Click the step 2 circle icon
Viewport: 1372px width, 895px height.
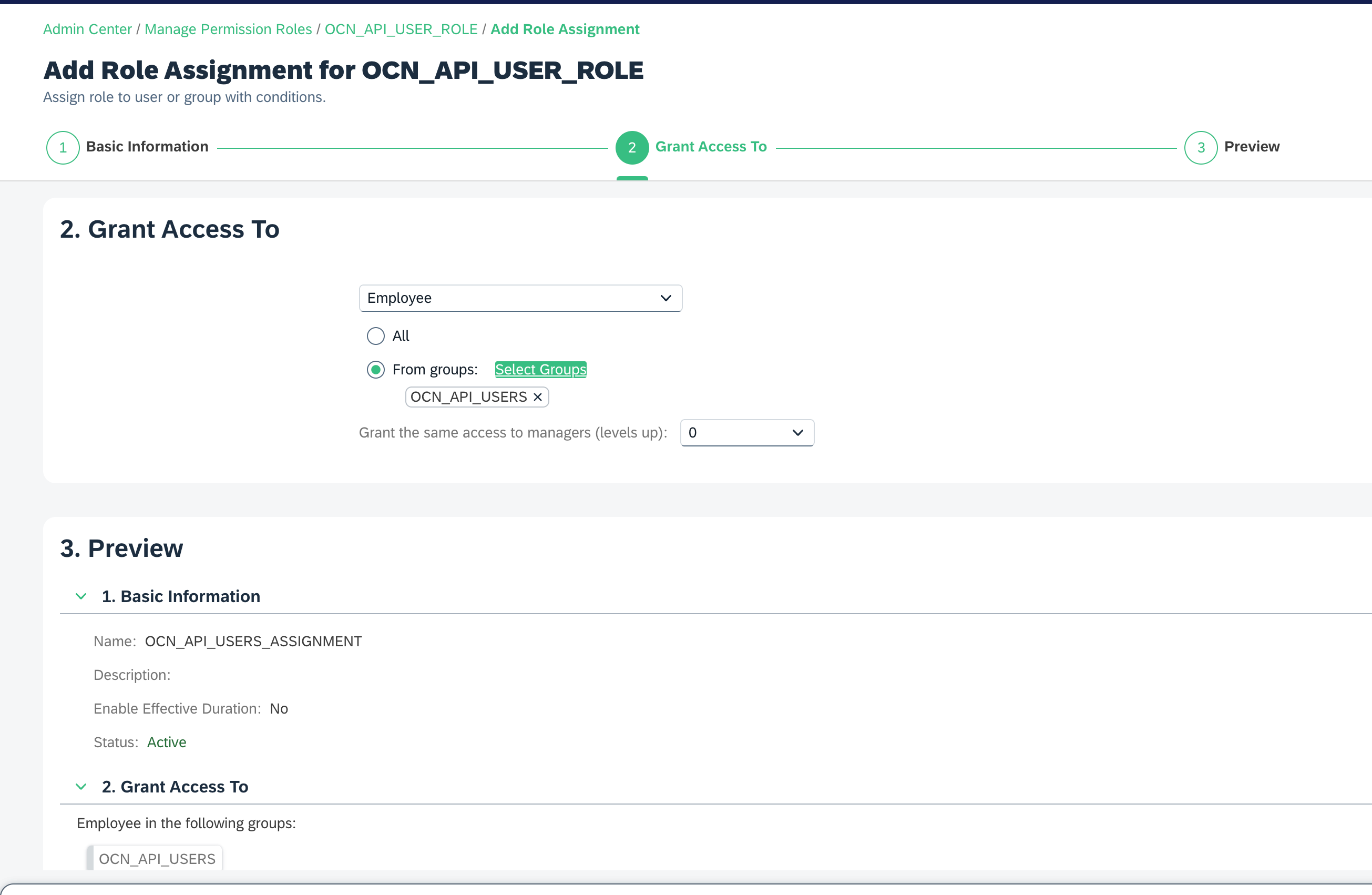pyautogui.click(x=632, y=148)
